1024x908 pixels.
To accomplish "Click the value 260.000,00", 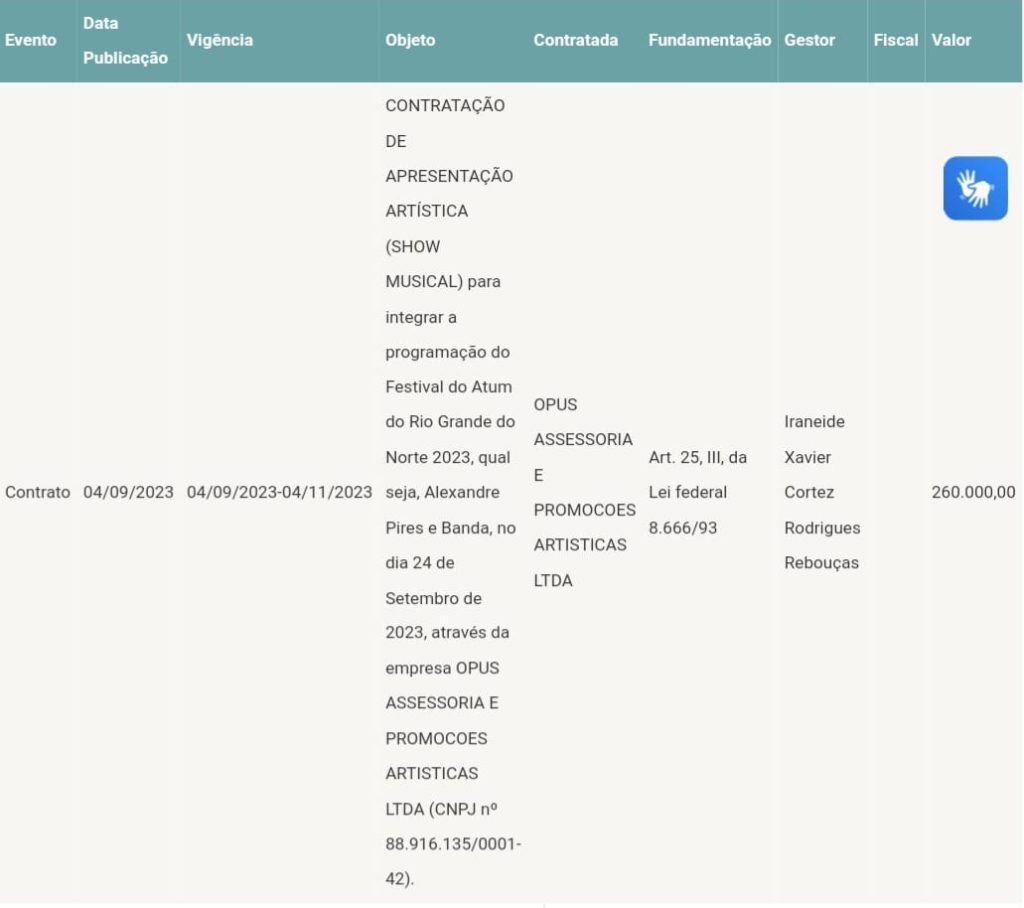I will (x=974, y=492).
